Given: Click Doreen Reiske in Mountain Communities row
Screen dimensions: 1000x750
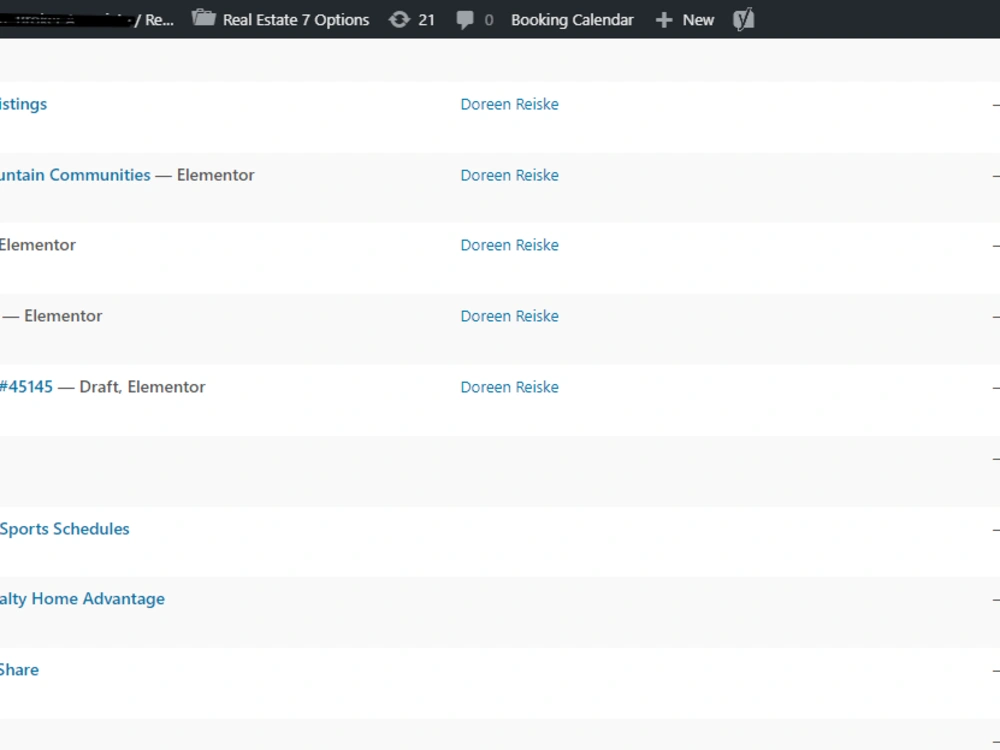Looking at the screenshot, I should tap(510, 175).
